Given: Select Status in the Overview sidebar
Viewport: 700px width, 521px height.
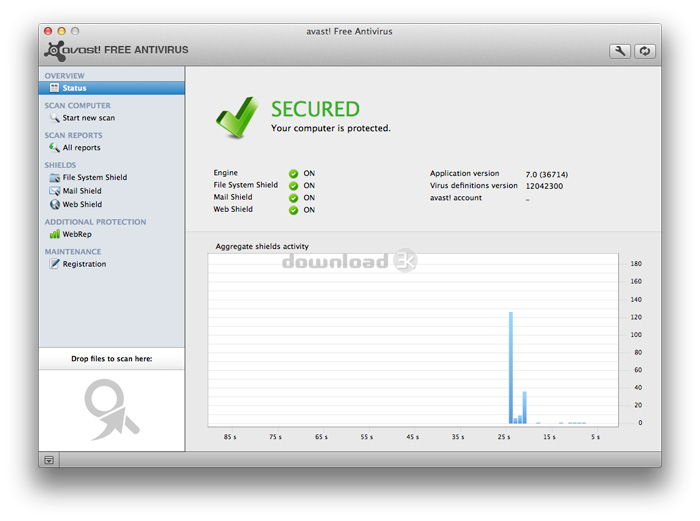Looking at the screenshot, I should point(111,88).
